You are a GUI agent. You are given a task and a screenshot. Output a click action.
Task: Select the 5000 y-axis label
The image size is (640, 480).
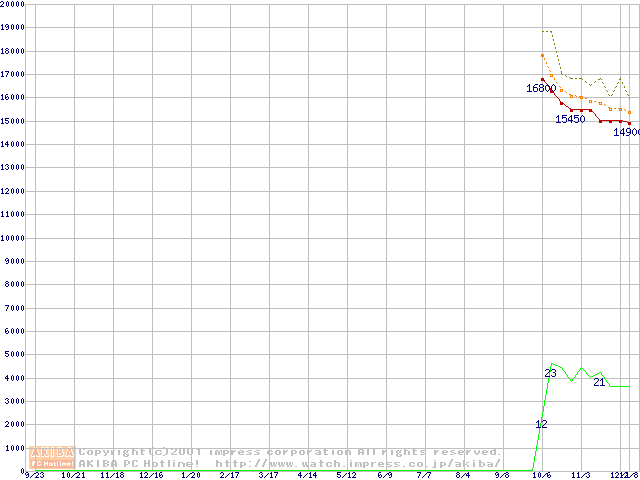(x=14, y=354)
